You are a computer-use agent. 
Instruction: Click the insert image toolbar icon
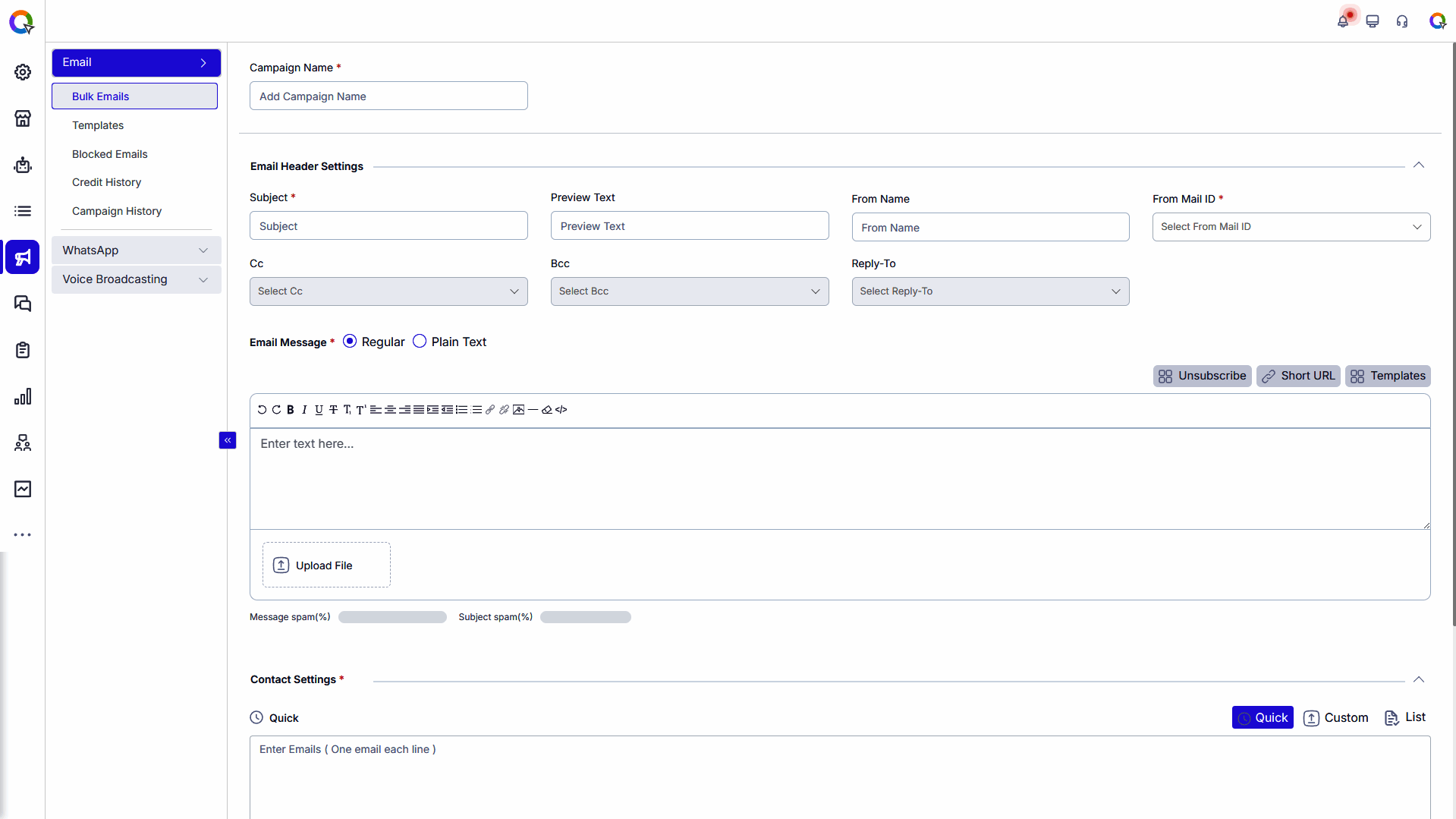[518, 410]
